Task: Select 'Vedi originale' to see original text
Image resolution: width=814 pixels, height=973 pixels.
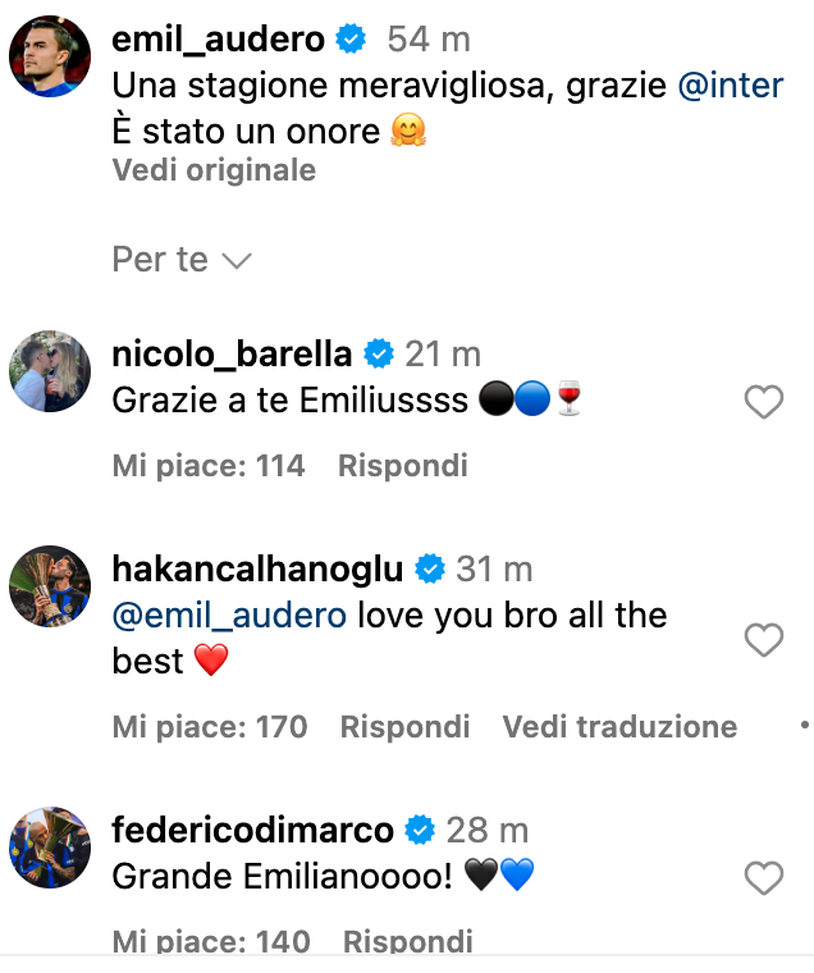Action: [213, 170]
